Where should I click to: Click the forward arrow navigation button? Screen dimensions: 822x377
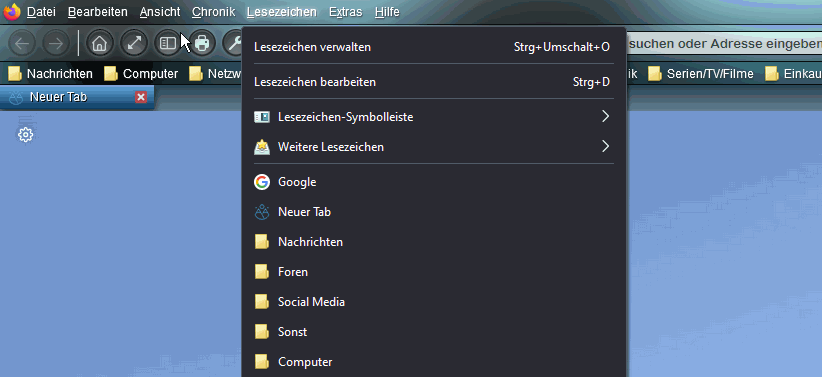click(x=56, y=44)
